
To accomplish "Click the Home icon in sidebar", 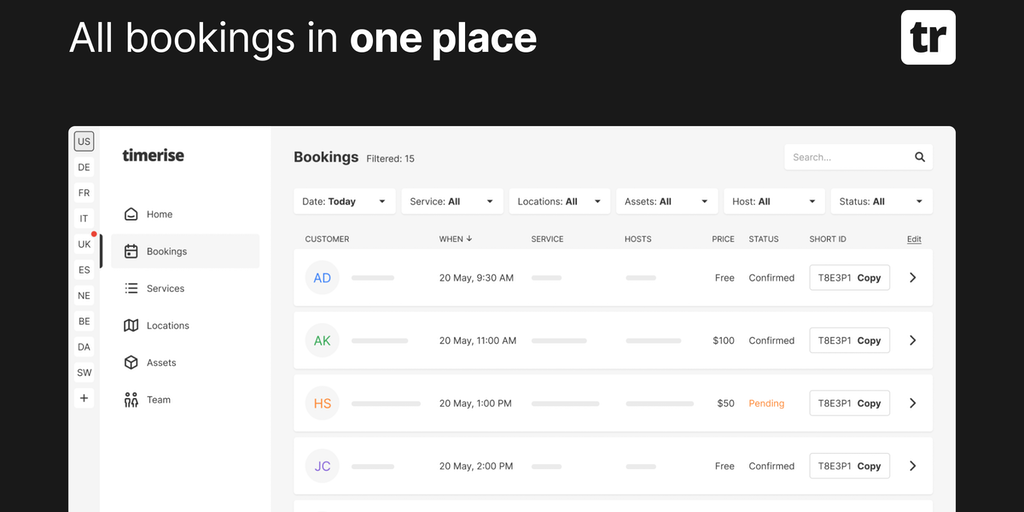I will [131, 214].
